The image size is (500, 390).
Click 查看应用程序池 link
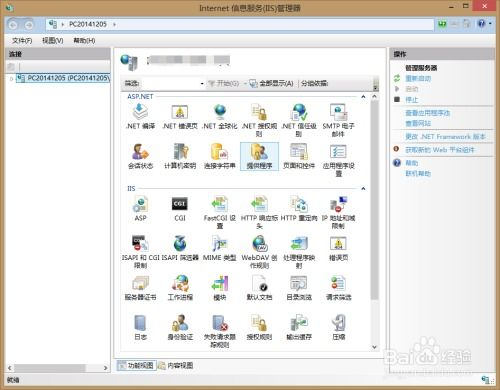click(x=427, y=113)
